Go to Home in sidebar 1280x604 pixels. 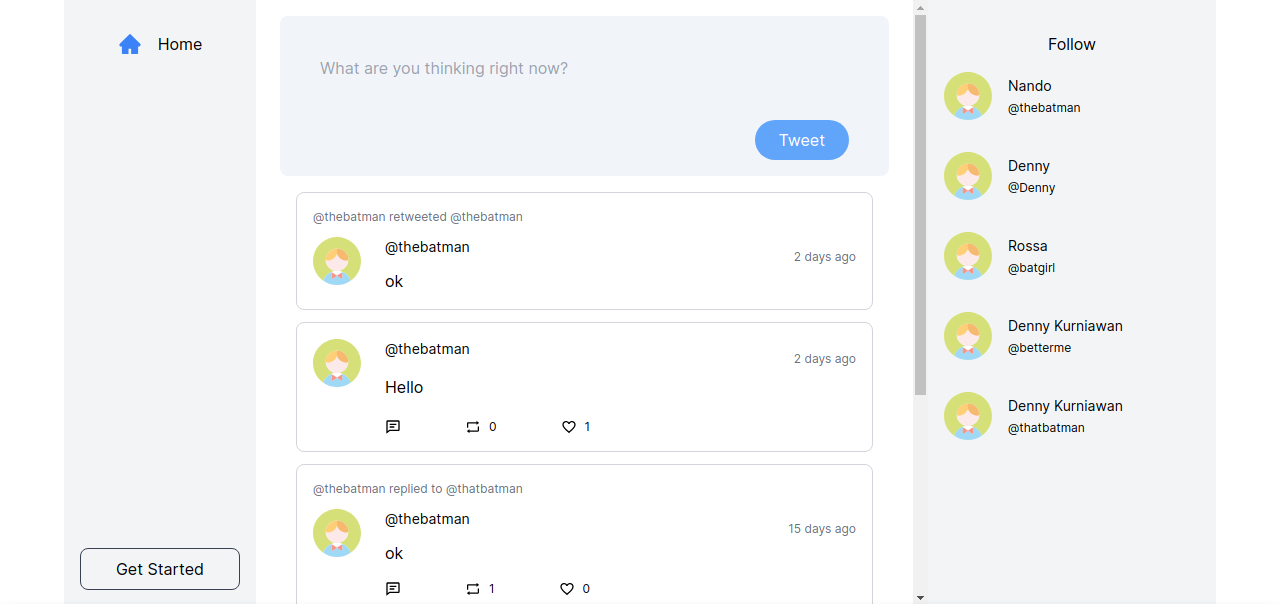[180, 44]
